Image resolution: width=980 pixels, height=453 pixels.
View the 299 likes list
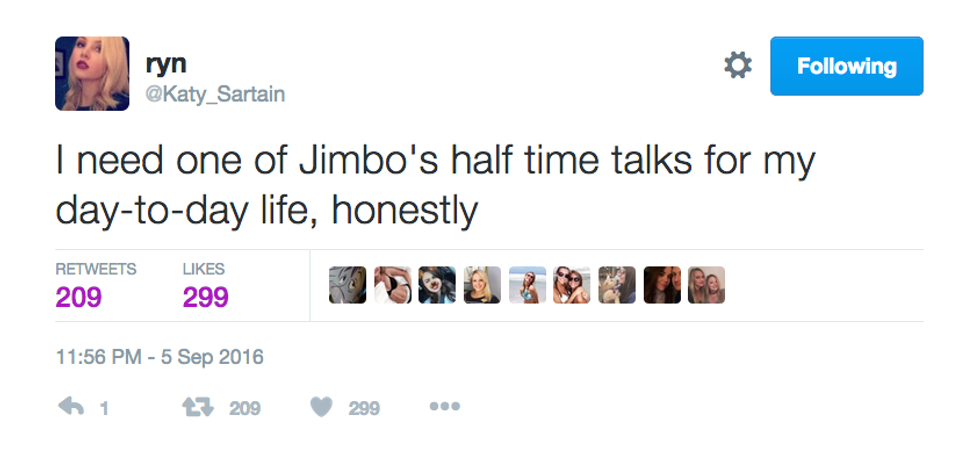click(205, 297)
